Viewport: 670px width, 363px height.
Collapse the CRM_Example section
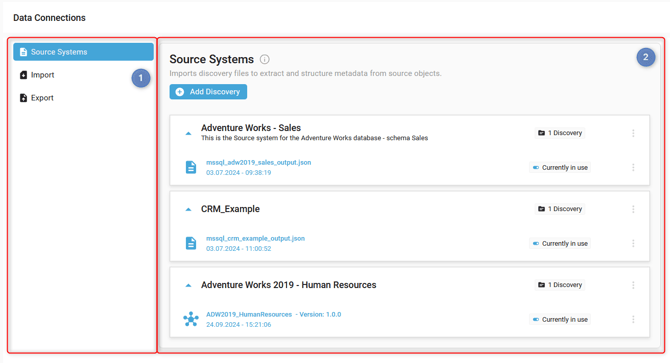(188, 209)
